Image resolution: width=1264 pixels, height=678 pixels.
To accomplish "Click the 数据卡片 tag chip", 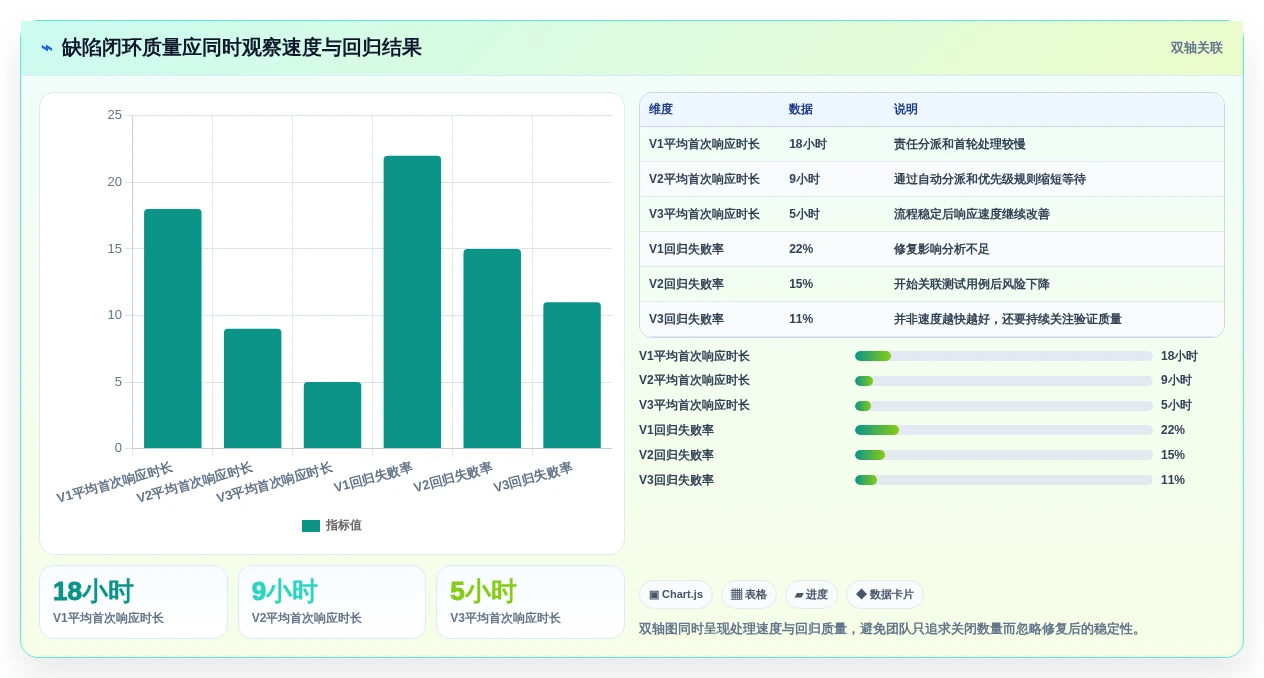I will 885,595.
